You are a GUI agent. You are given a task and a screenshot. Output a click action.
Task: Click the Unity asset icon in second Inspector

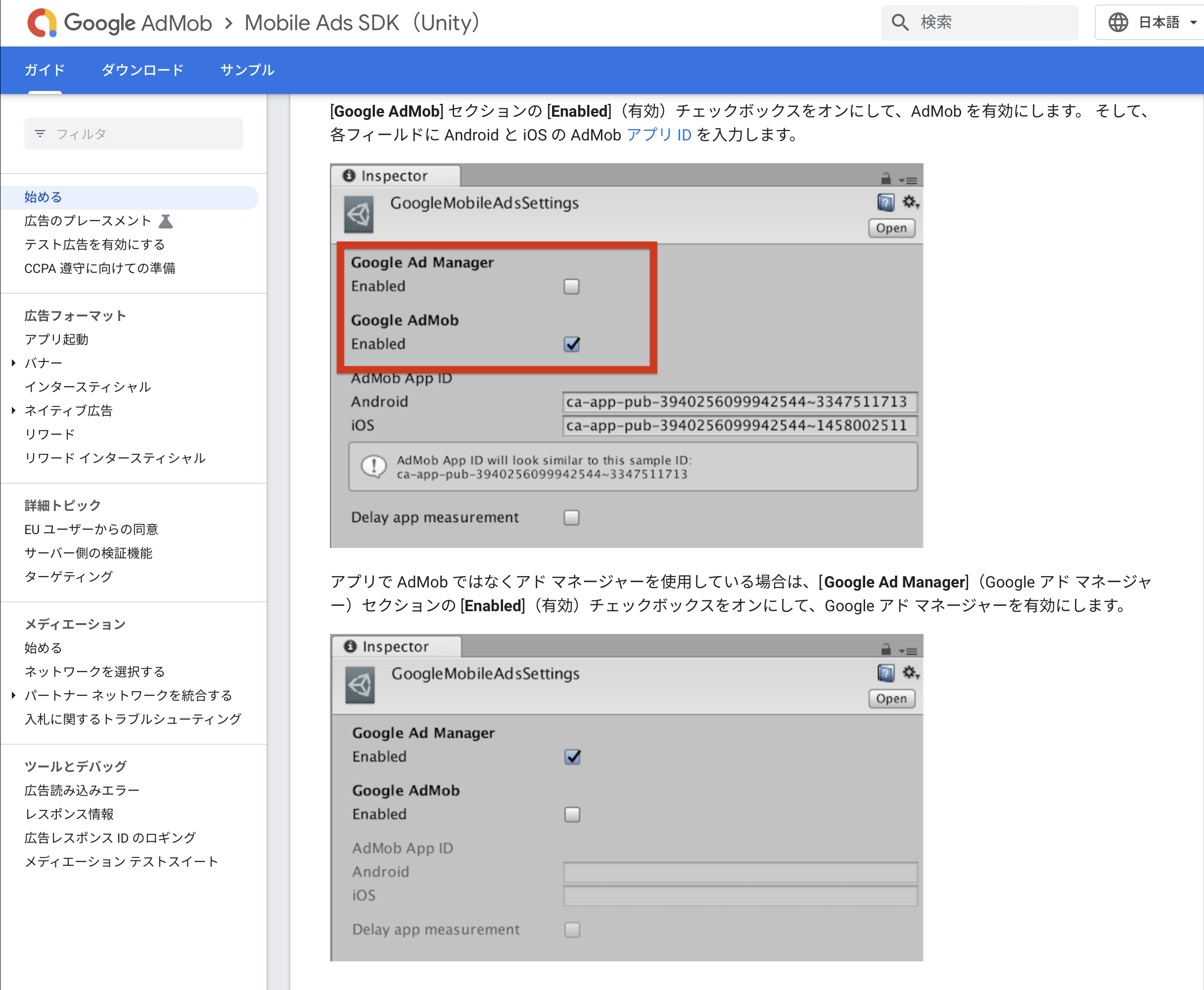coord(360,685)
